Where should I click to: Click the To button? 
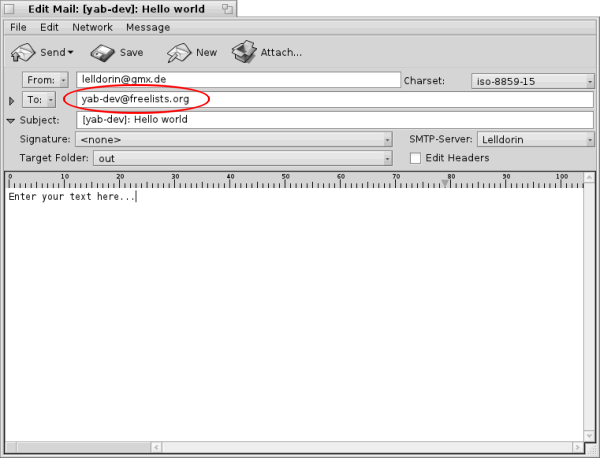point(39,100)
